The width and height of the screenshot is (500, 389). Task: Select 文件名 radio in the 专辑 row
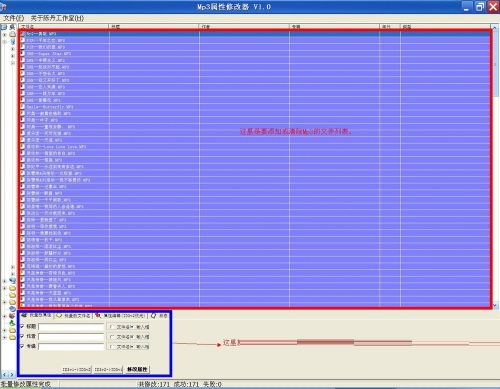click(x=112, y=347)
